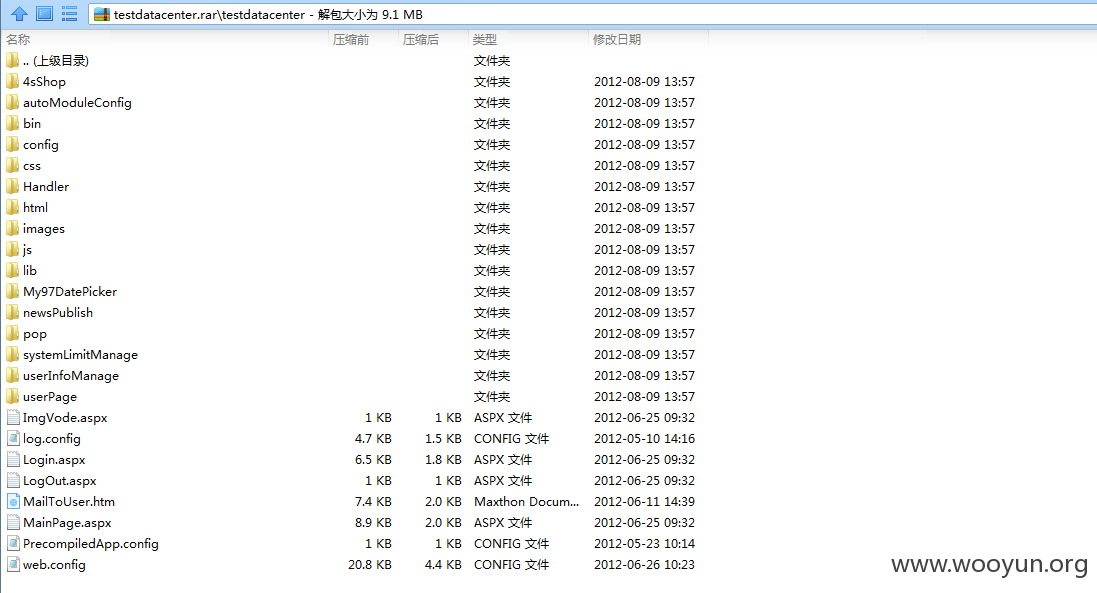
Task: Click the archive path address field
Action: coord(592,14)
